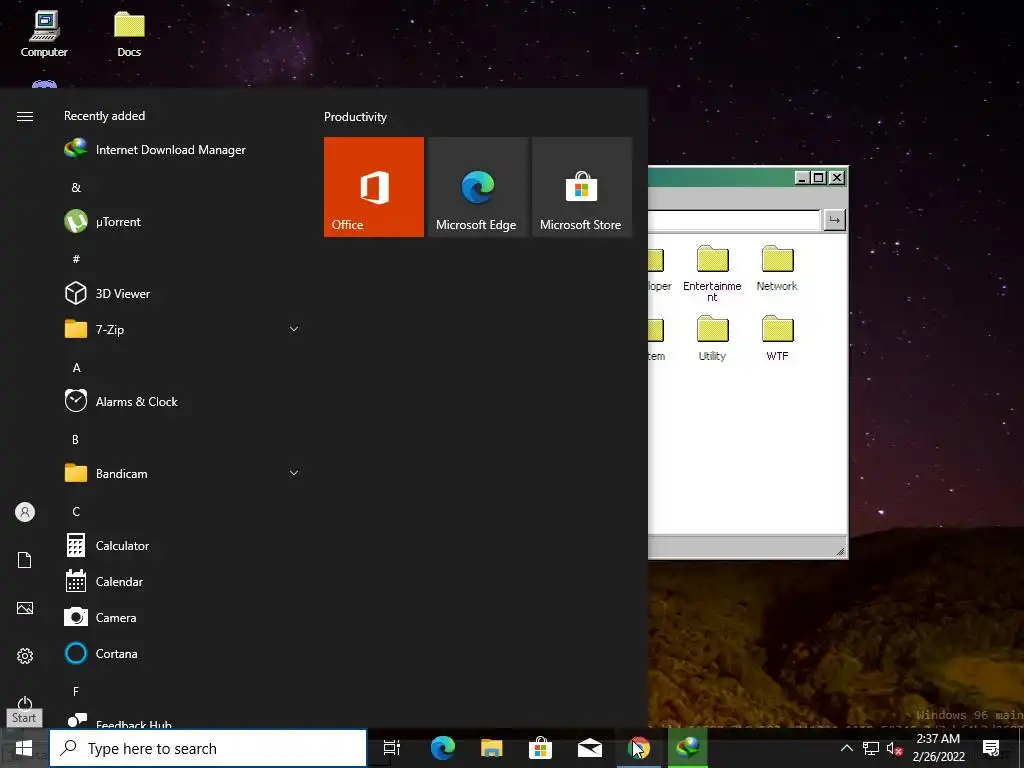Click the # section header
This screenshot has width=1024, height=768.
pos(76,259)
